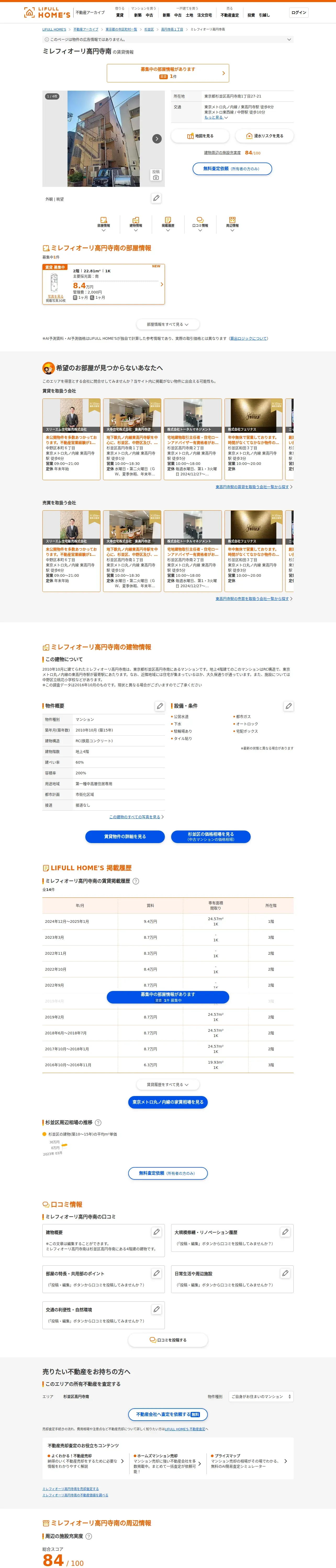
Task: Click the ログイン button
Action: (299, 12)
